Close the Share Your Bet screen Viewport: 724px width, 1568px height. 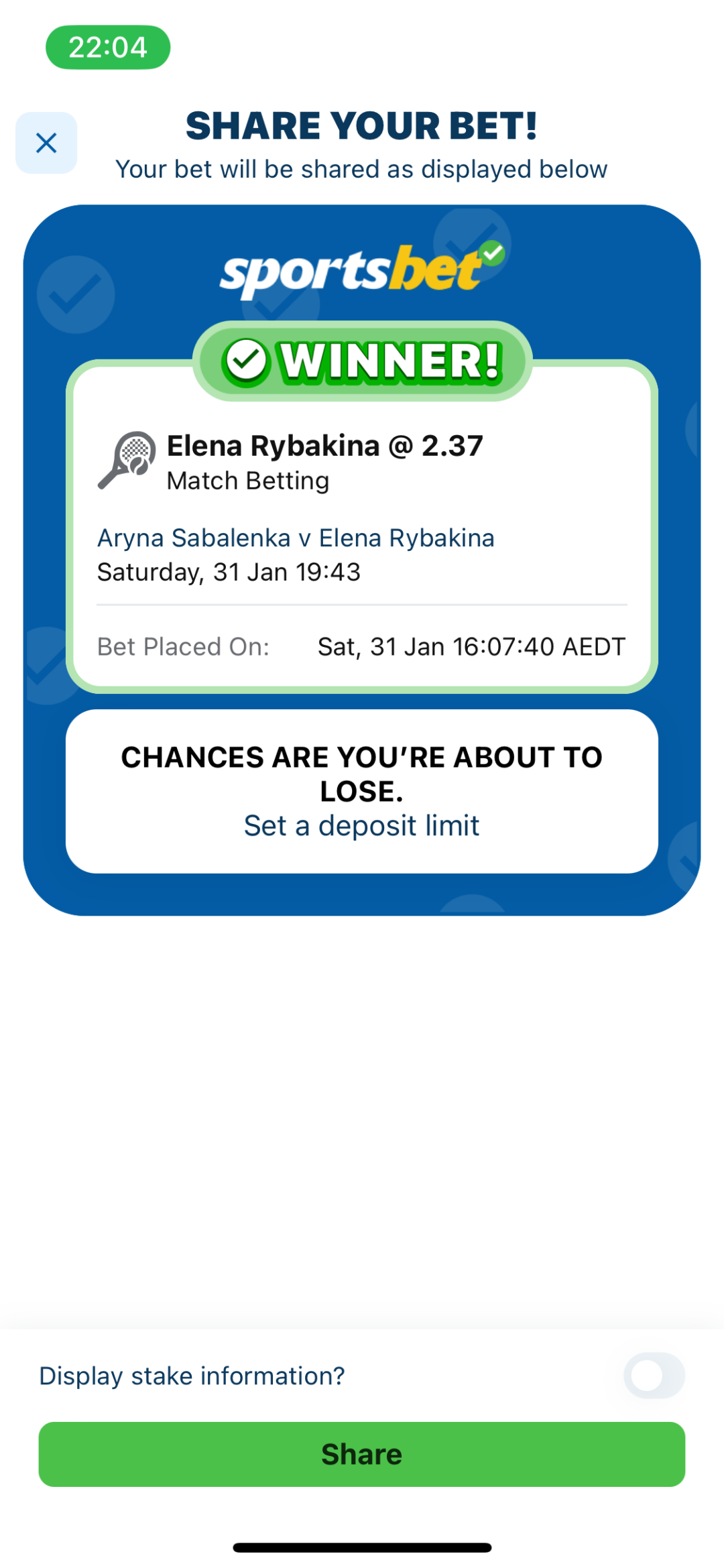pos(46,143)
